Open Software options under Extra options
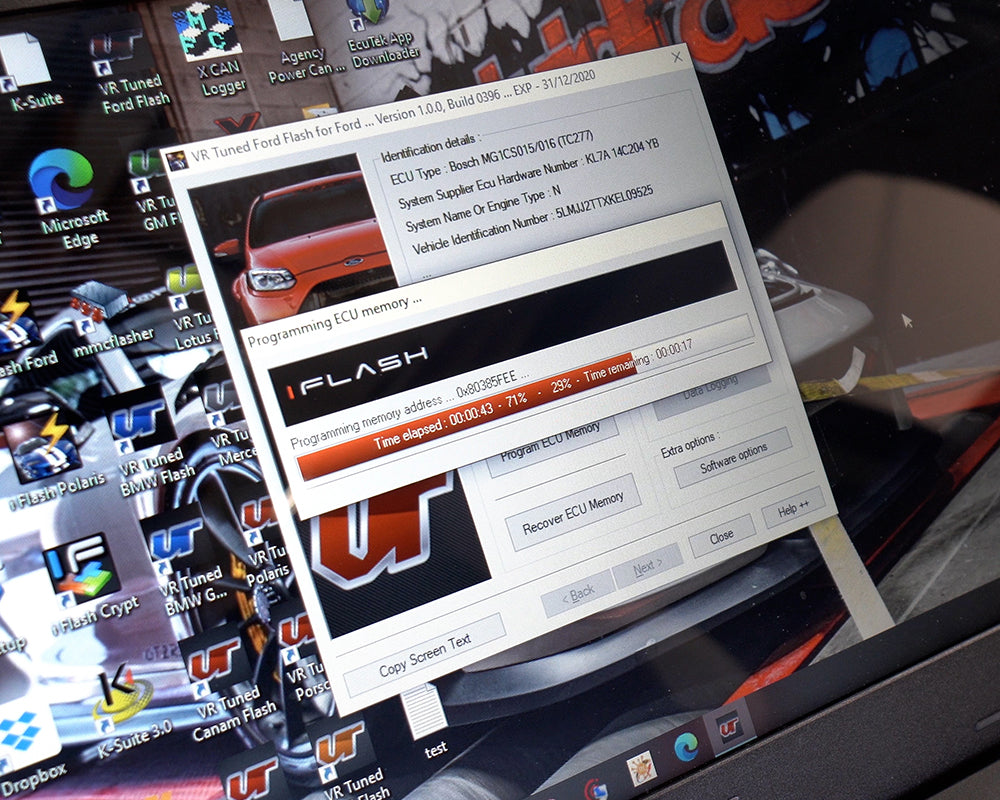The height and width of the screenshot is (800, 1000). (733, 457)
